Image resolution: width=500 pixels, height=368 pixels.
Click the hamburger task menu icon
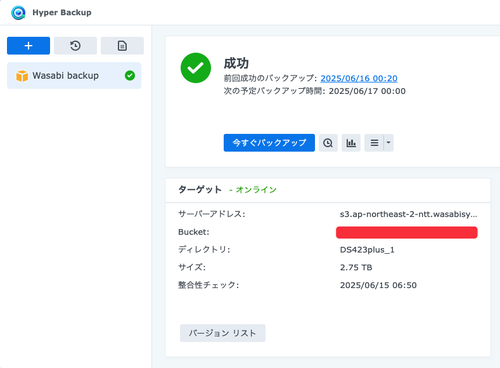tap(374, 143)
